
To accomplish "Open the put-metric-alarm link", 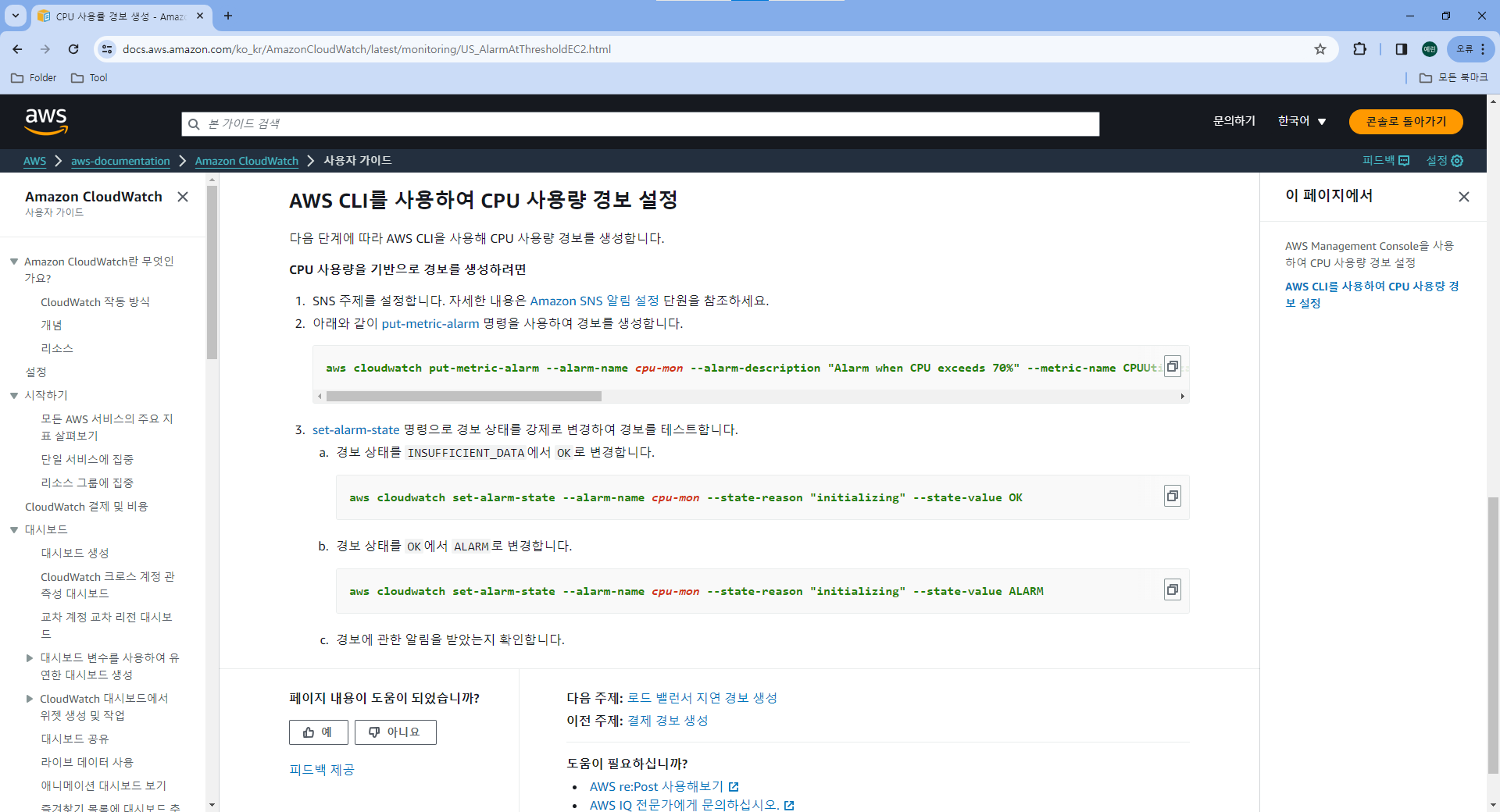I will coord(430,323).
